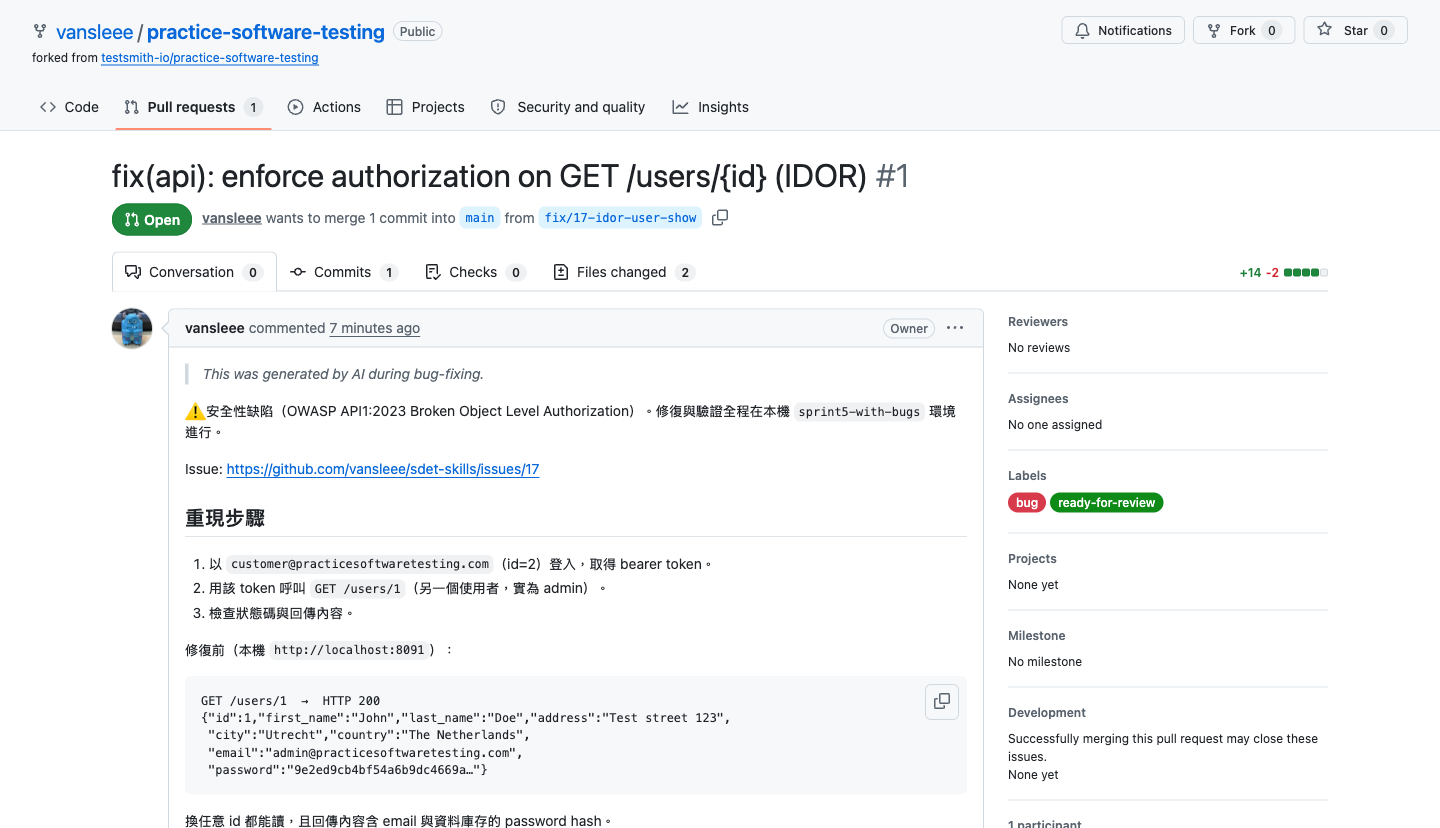Click the Projects sidebar heading

1032,559
